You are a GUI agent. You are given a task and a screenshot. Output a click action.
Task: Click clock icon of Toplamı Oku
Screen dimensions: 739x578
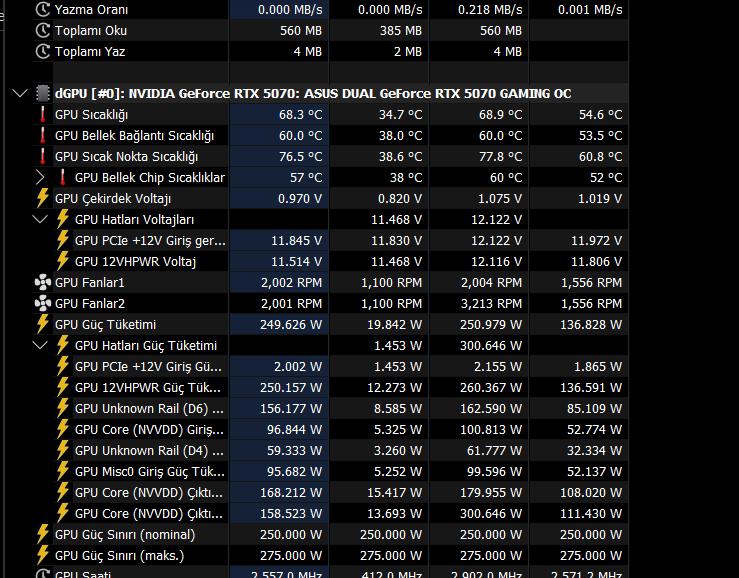[43, 30]
